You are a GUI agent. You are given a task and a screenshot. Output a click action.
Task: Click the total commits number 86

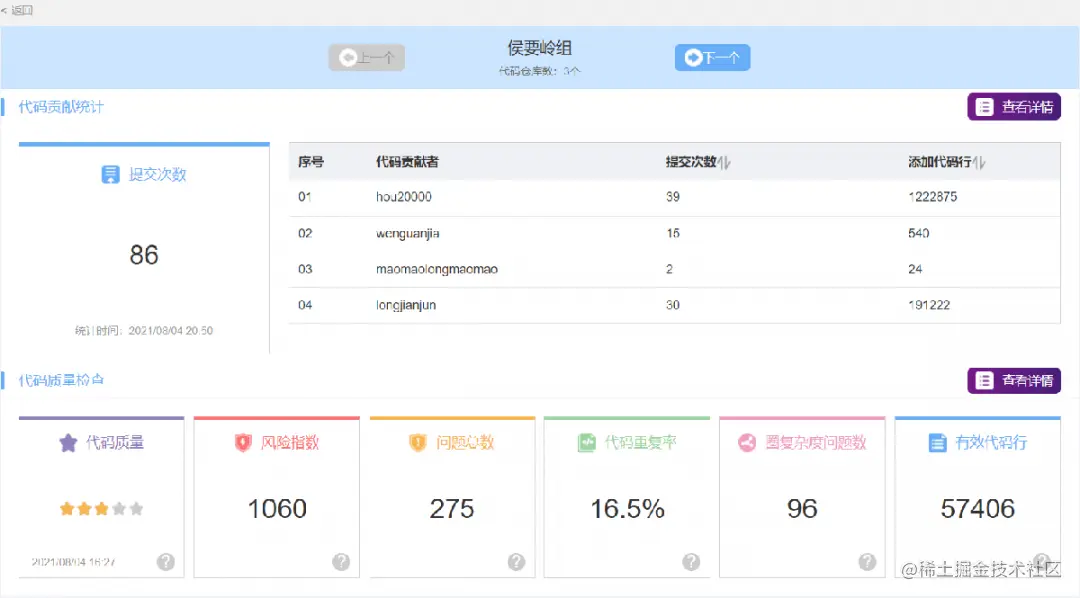pos(144,255)
